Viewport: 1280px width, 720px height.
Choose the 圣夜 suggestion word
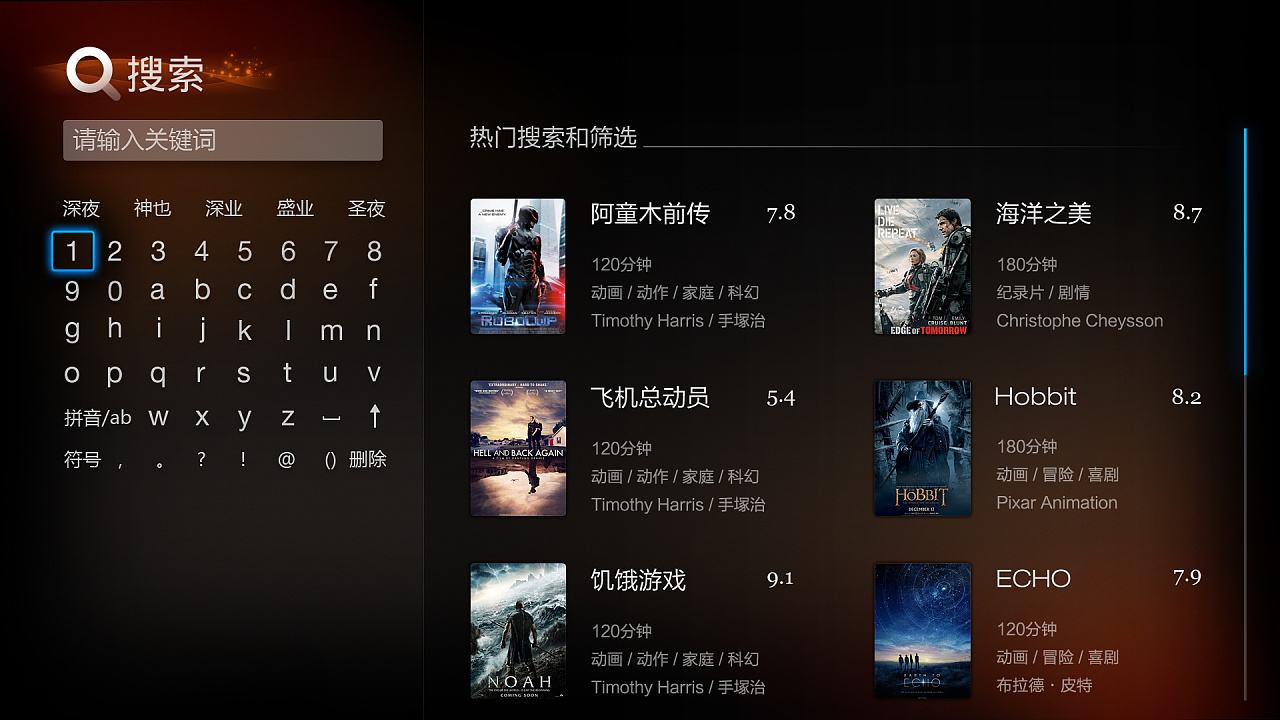(x=366, y=209)
